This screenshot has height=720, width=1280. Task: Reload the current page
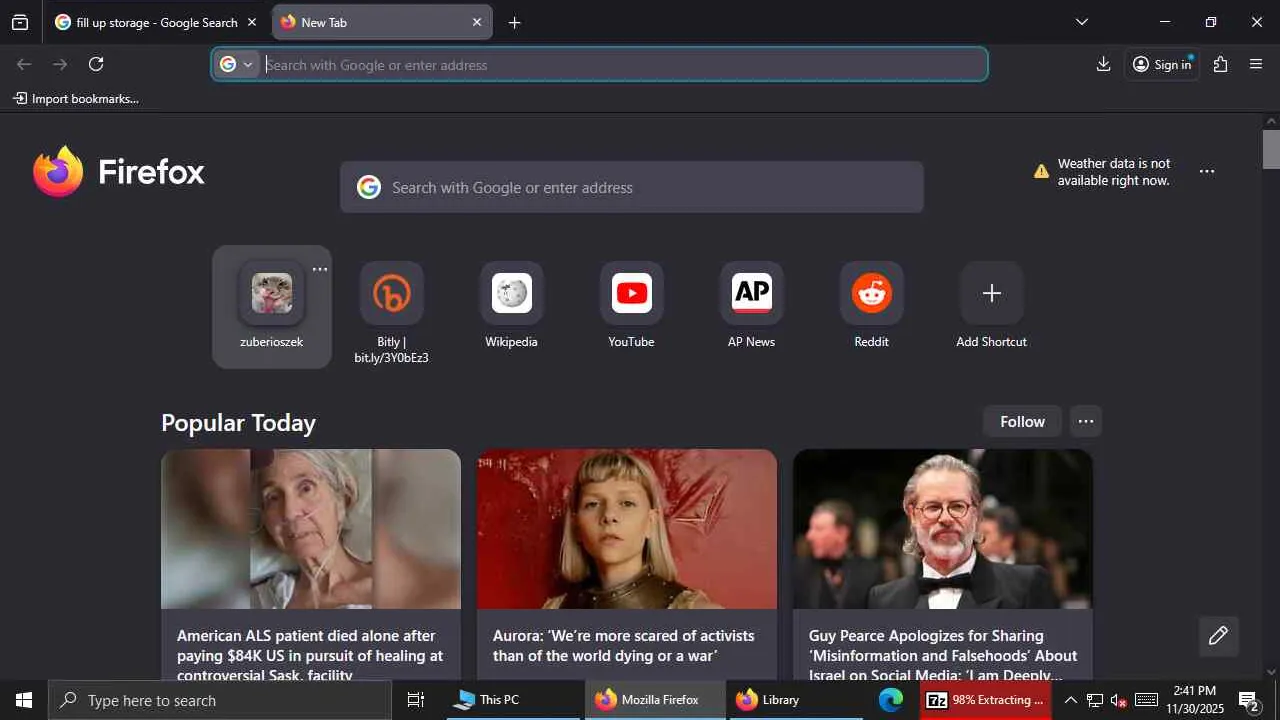coord(96,64)
